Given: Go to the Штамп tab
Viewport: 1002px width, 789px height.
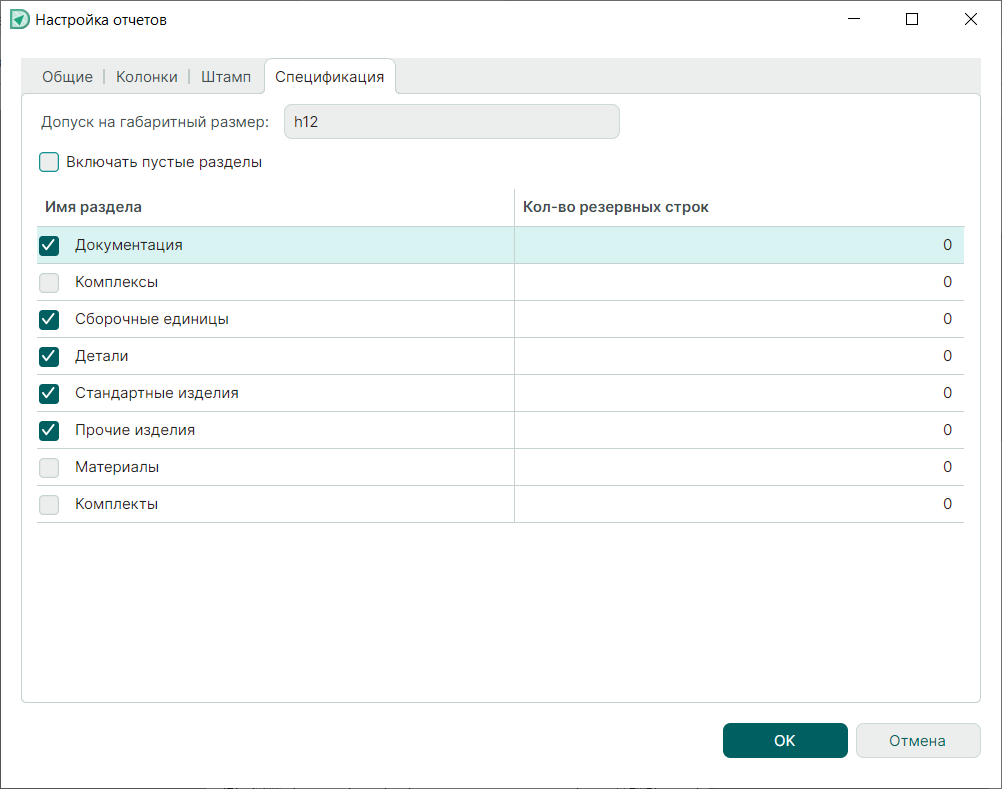Looking at the screenshot, I should click(226, 77).
